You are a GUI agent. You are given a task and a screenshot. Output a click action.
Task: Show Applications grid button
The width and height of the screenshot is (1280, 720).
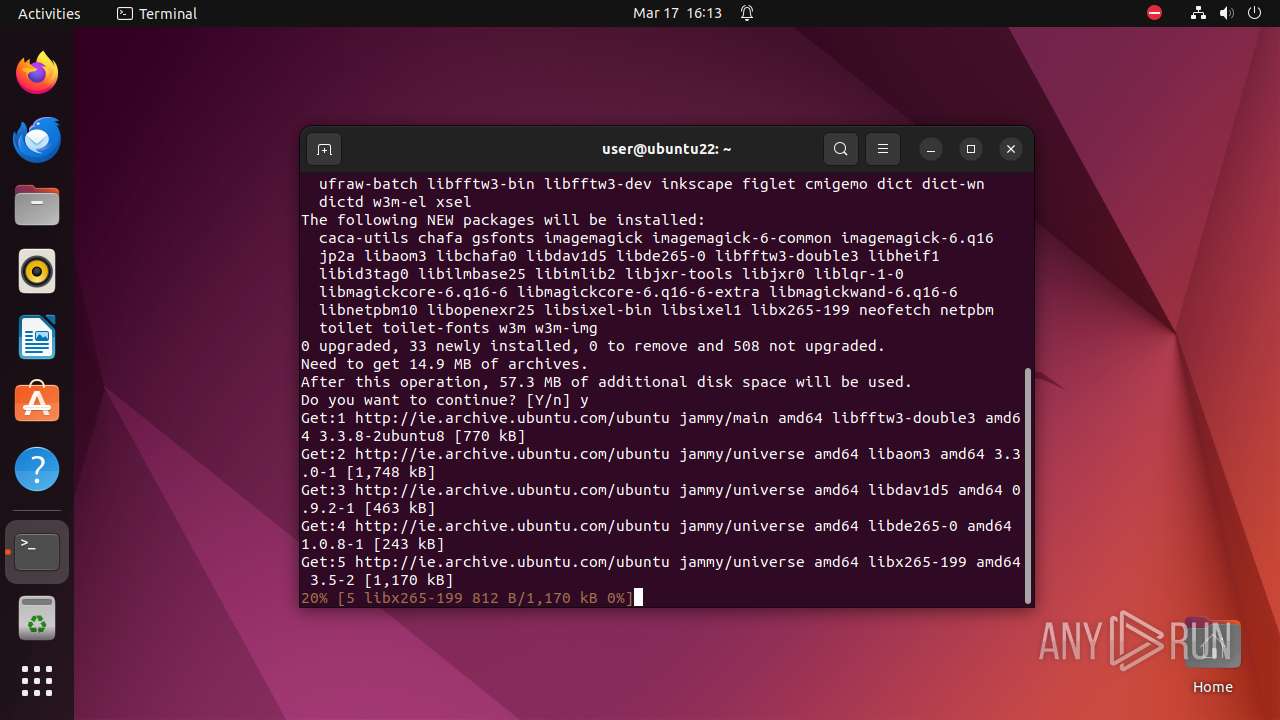[37, 681]
